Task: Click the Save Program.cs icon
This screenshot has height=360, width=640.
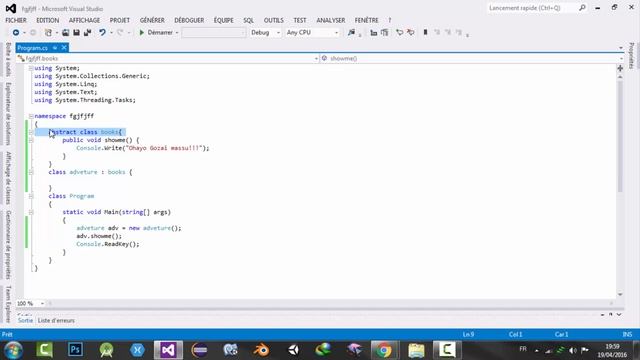Action: [76, 32]
